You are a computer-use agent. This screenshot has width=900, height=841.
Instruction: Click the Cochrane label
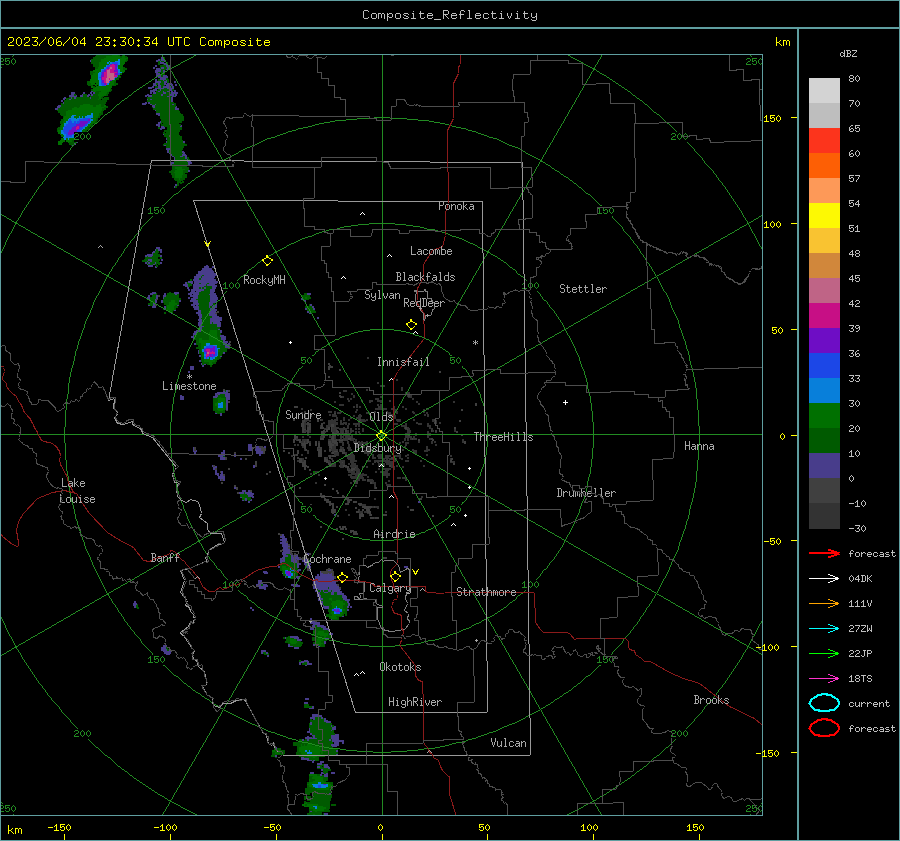click(x=327, y=559)
